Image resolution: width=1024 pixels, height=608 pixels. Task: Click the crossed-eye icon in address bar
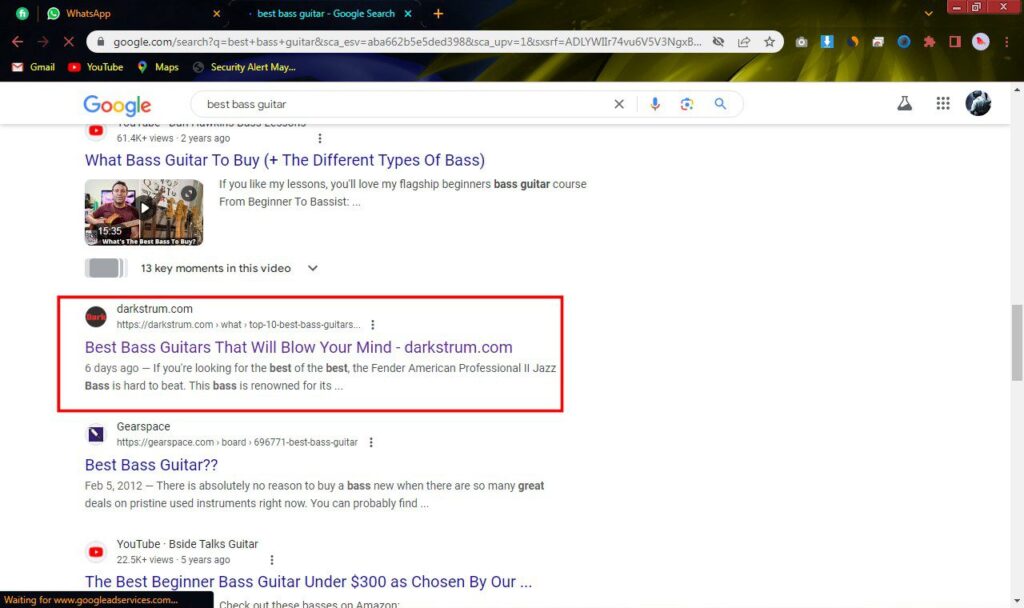click(x=718, y=42)
